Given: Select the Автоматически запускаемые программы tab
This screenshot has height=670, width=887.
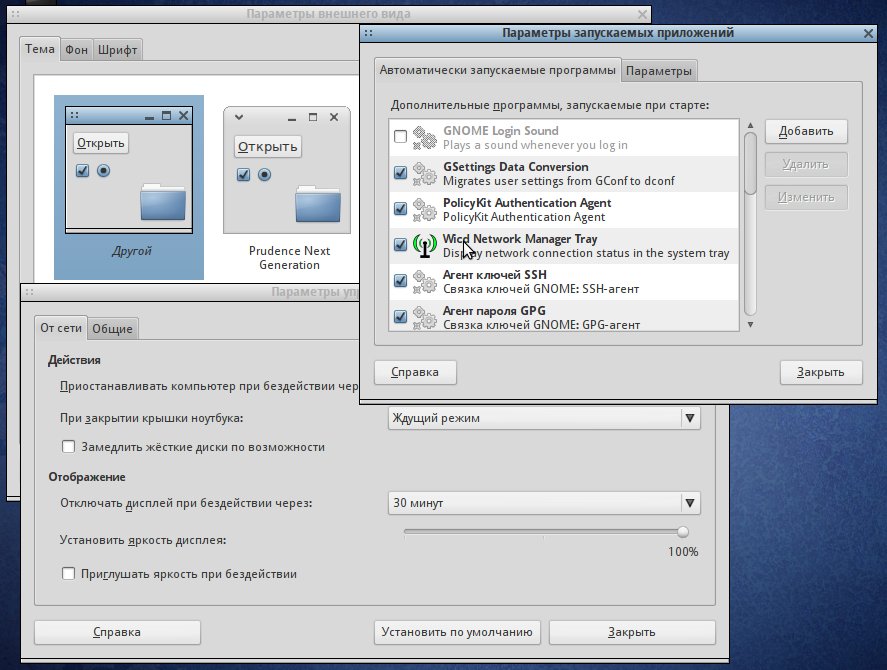Looking at the screenshot, I should pos(497,70).
